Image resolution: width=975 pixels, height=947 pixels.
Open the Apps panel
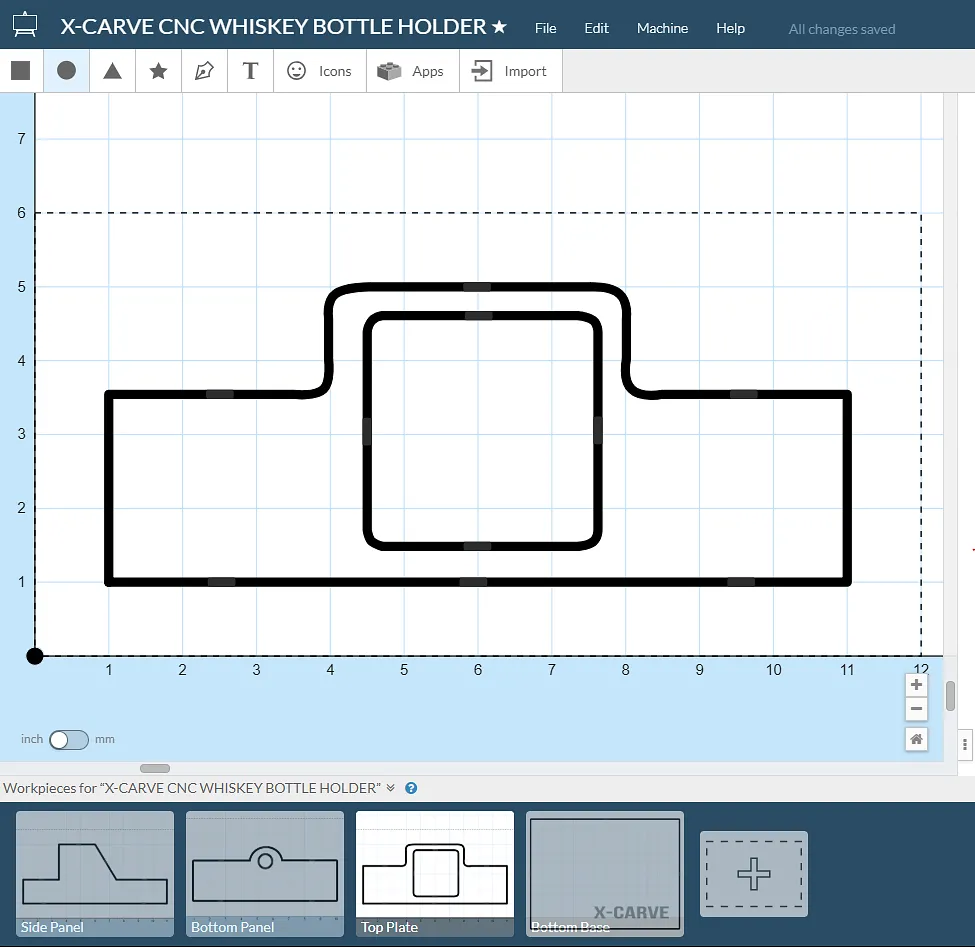(412, 71)
